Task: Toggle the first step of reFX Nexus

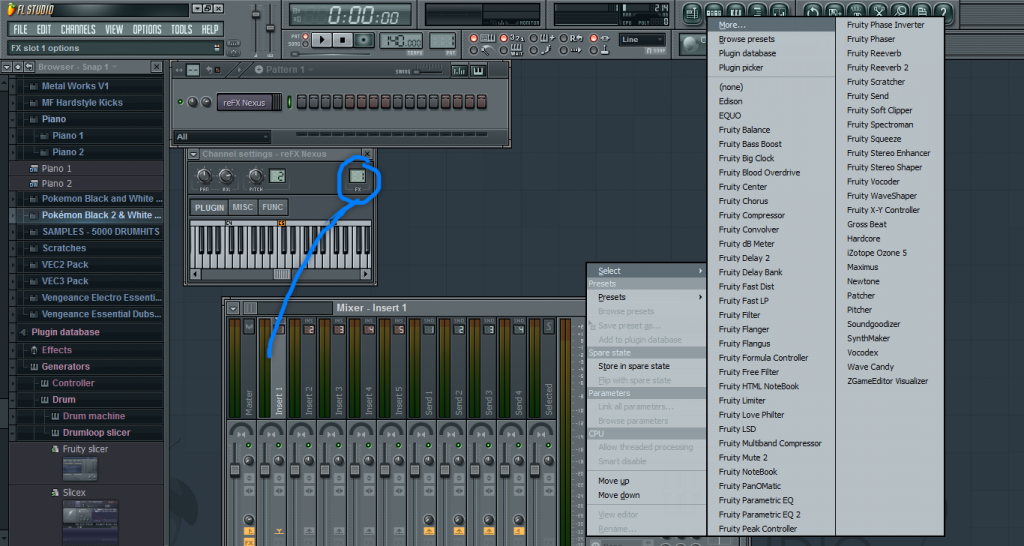Action: coord(301,102)
